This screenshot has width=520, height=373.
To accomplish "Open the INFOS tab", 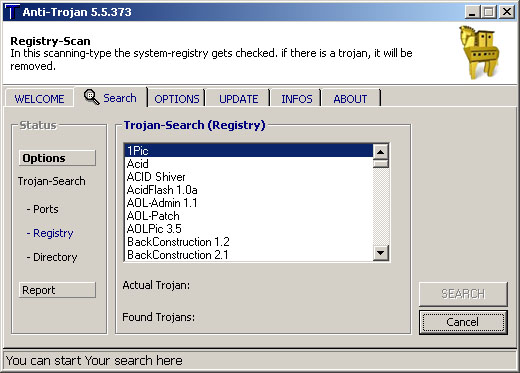I will coord(297,99).
